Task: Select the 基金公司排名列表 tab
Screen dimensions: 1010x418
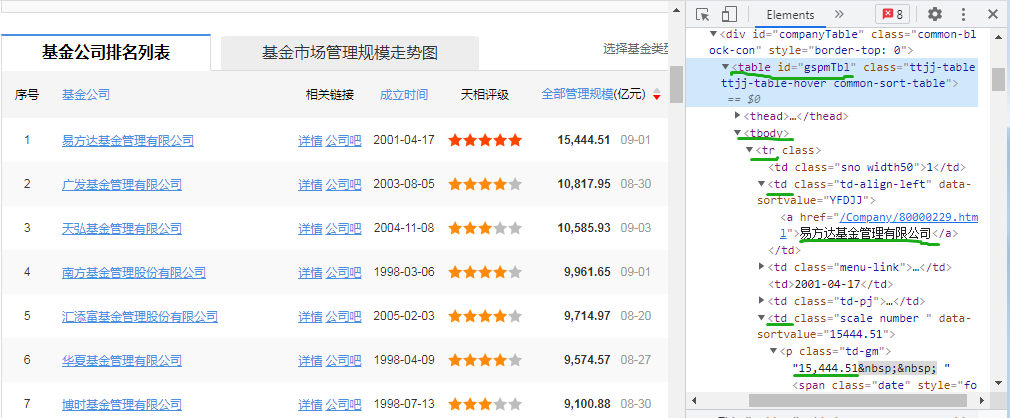Action: click(x=106, y=52)
